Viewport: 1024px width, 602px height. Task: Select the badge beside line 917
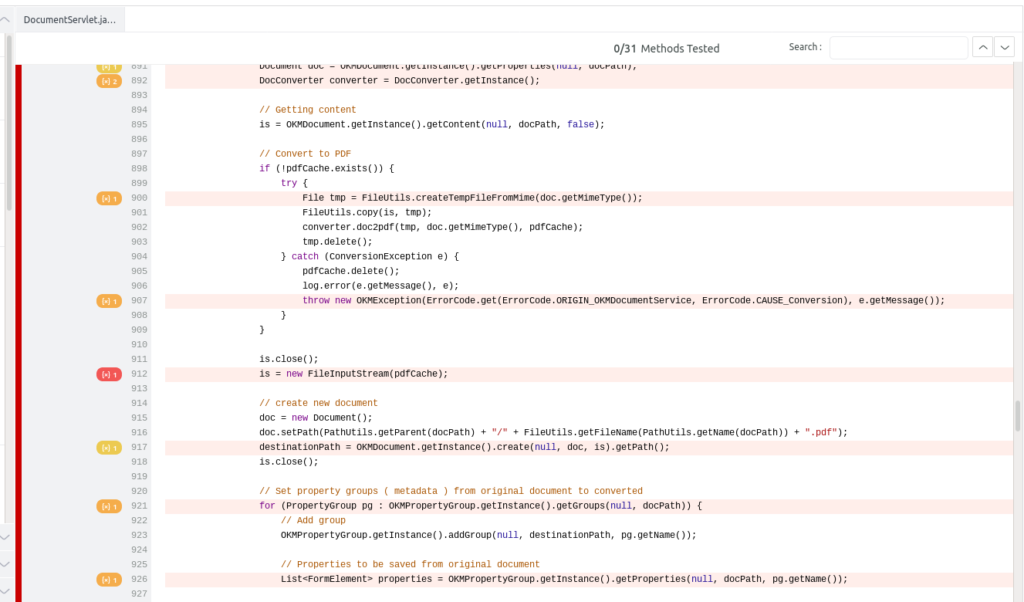[x=108, y=447]
